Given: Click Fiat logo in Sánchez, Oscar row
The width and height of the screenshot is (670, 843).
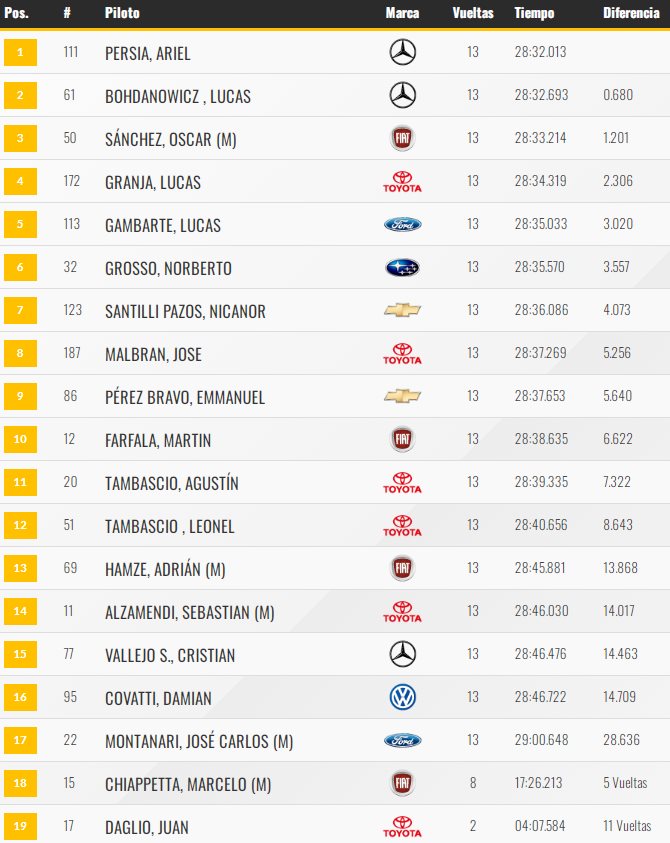Looking at the screenshot, I should (x=402, y=138).
